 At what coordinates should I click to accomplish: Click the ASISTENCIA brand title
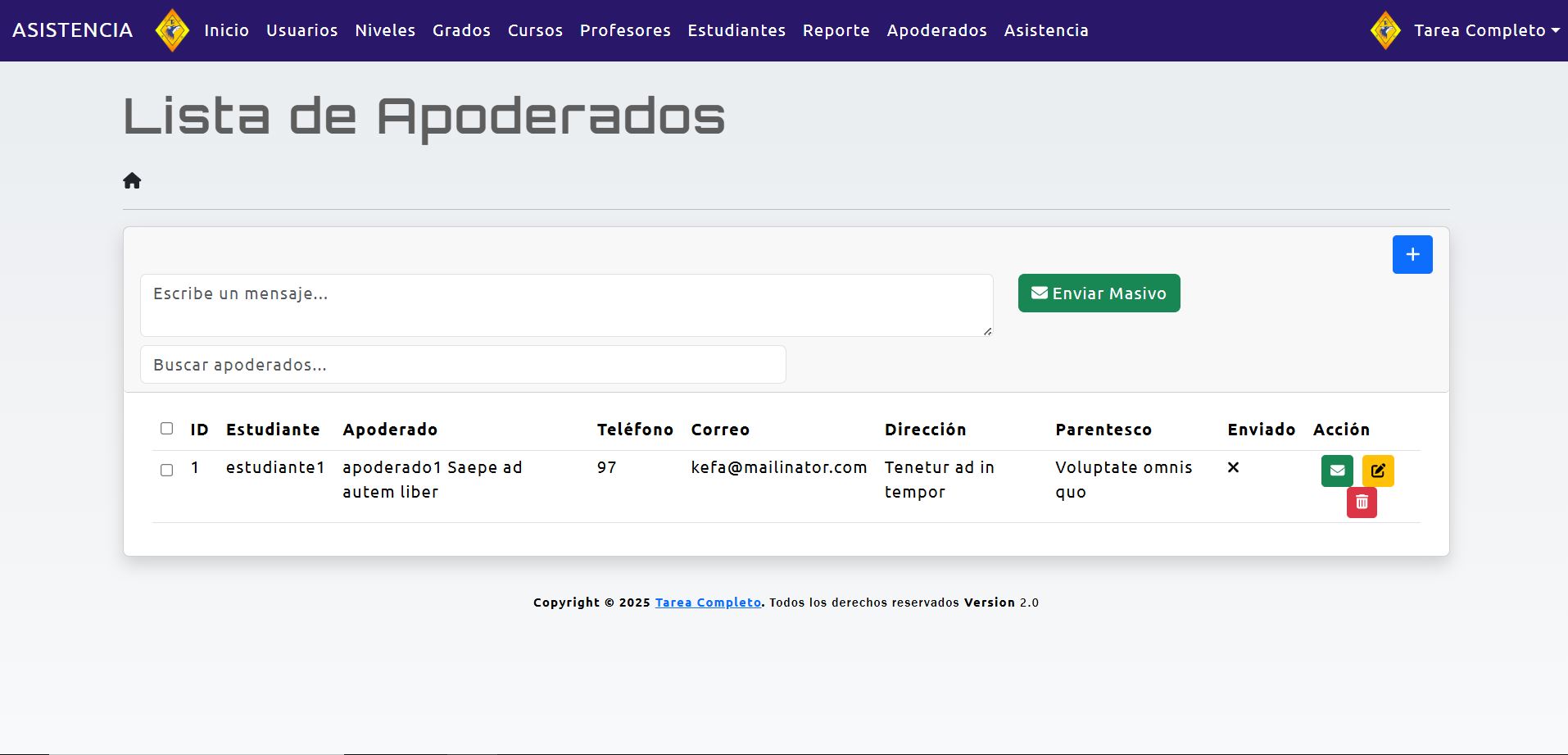pos(72,30)
